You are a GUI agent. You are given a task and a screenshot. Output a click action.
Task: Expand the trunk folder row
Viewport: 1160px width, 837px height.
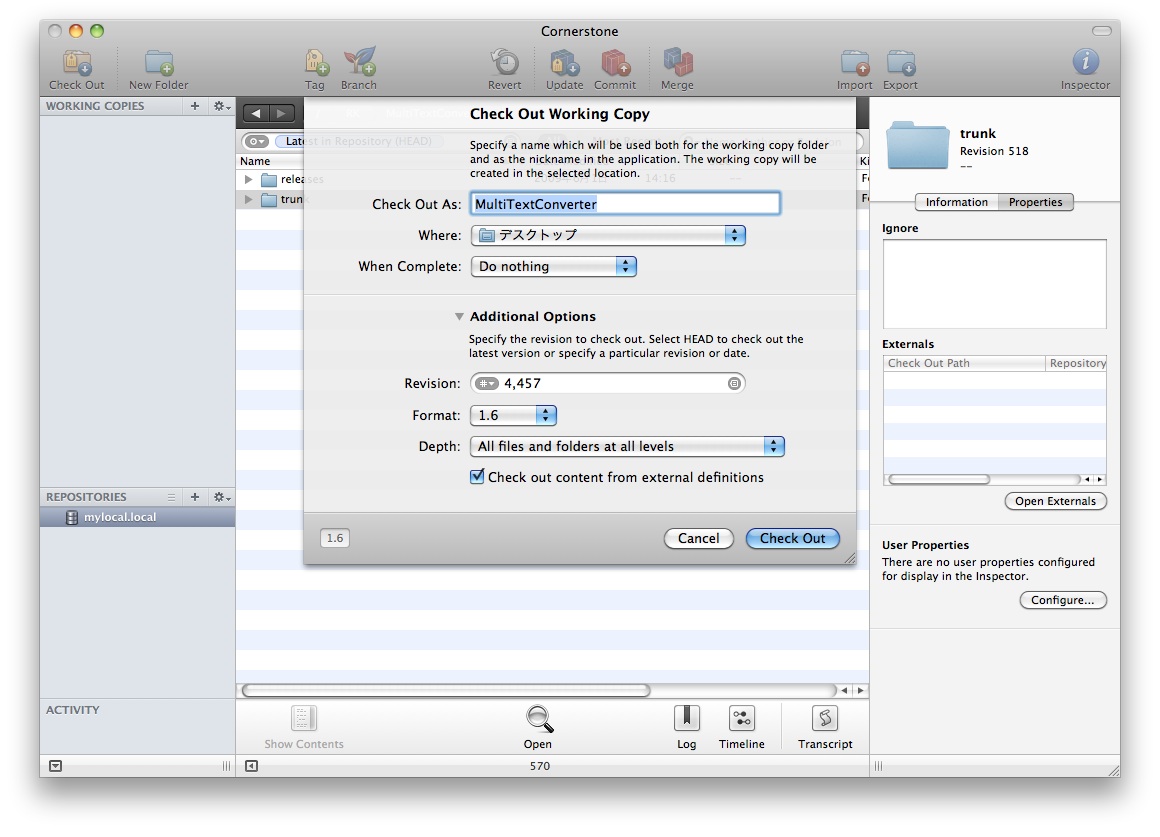pos(249,199)
